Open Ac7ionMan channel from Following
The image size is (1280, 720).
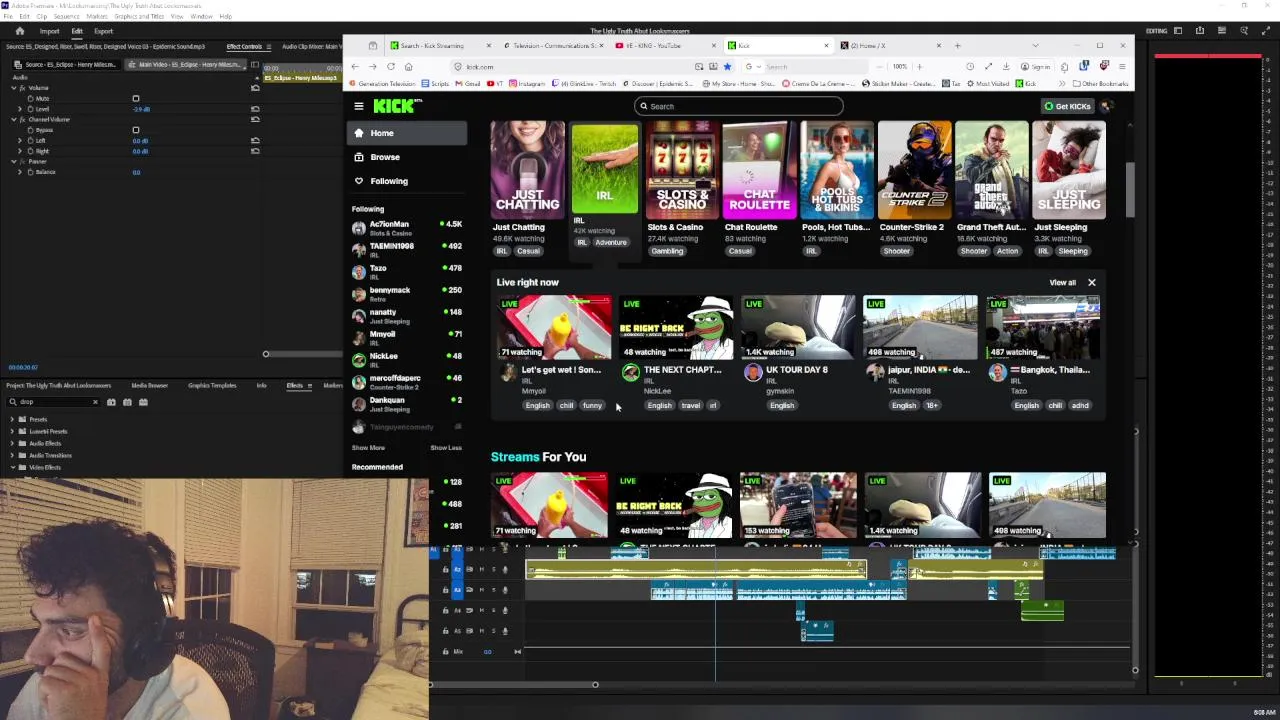point(407,228)
